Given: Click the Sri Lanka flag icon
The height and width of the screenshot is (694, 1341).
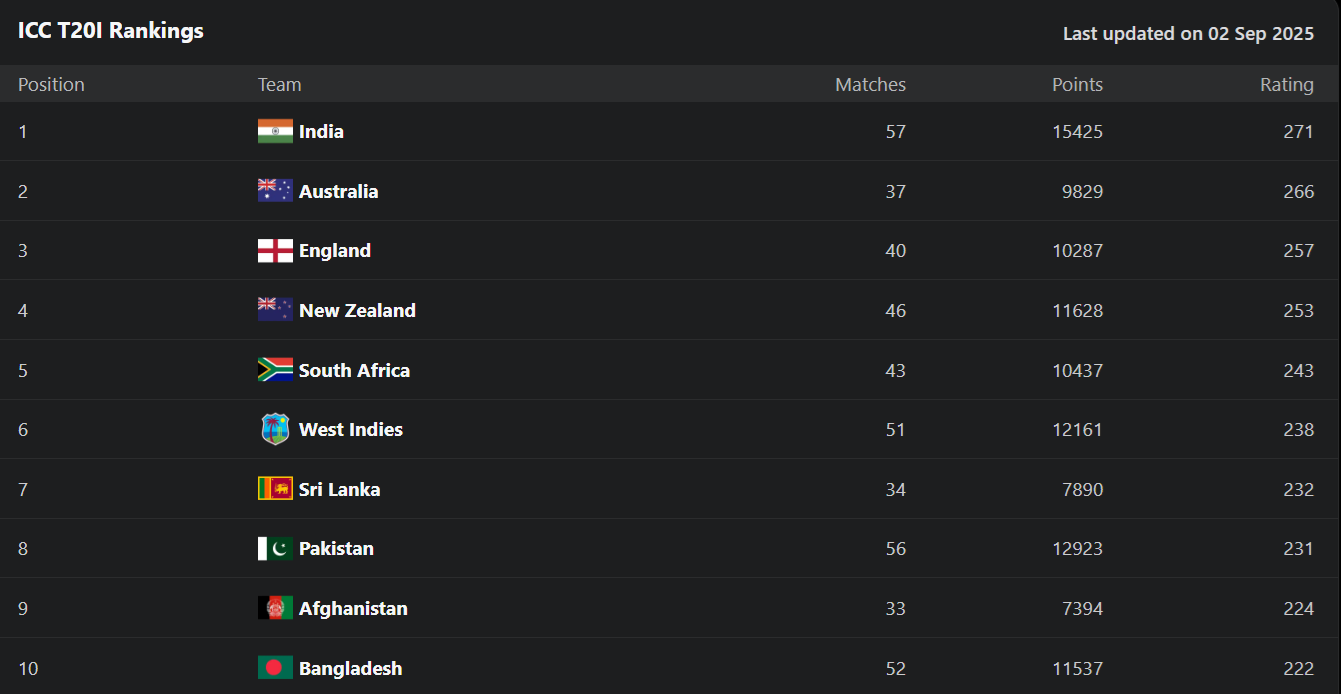Looking at the screenshot, I should pyautogui.click(x=275, y=489).
